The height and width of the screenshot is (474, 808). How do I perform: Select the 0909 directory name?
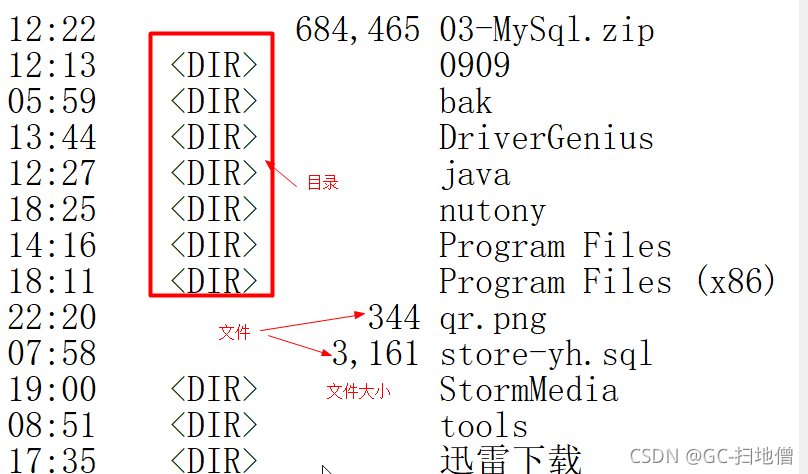click(475, 65)
